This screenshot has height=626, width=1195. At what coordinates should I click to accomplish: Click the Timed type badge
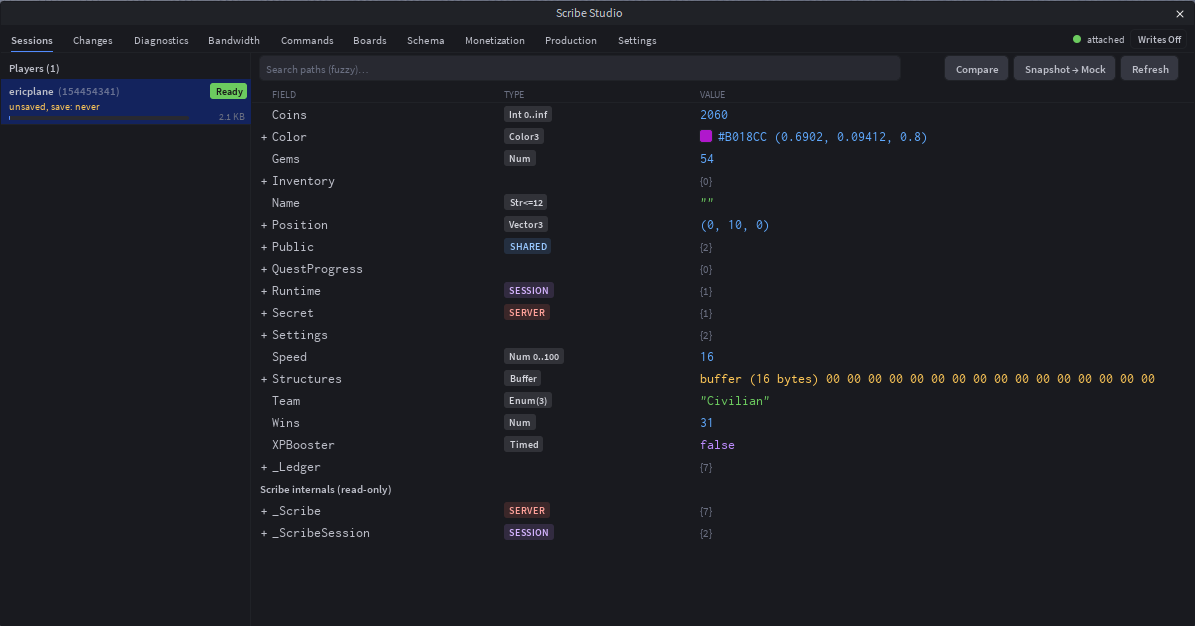(524, 445)
